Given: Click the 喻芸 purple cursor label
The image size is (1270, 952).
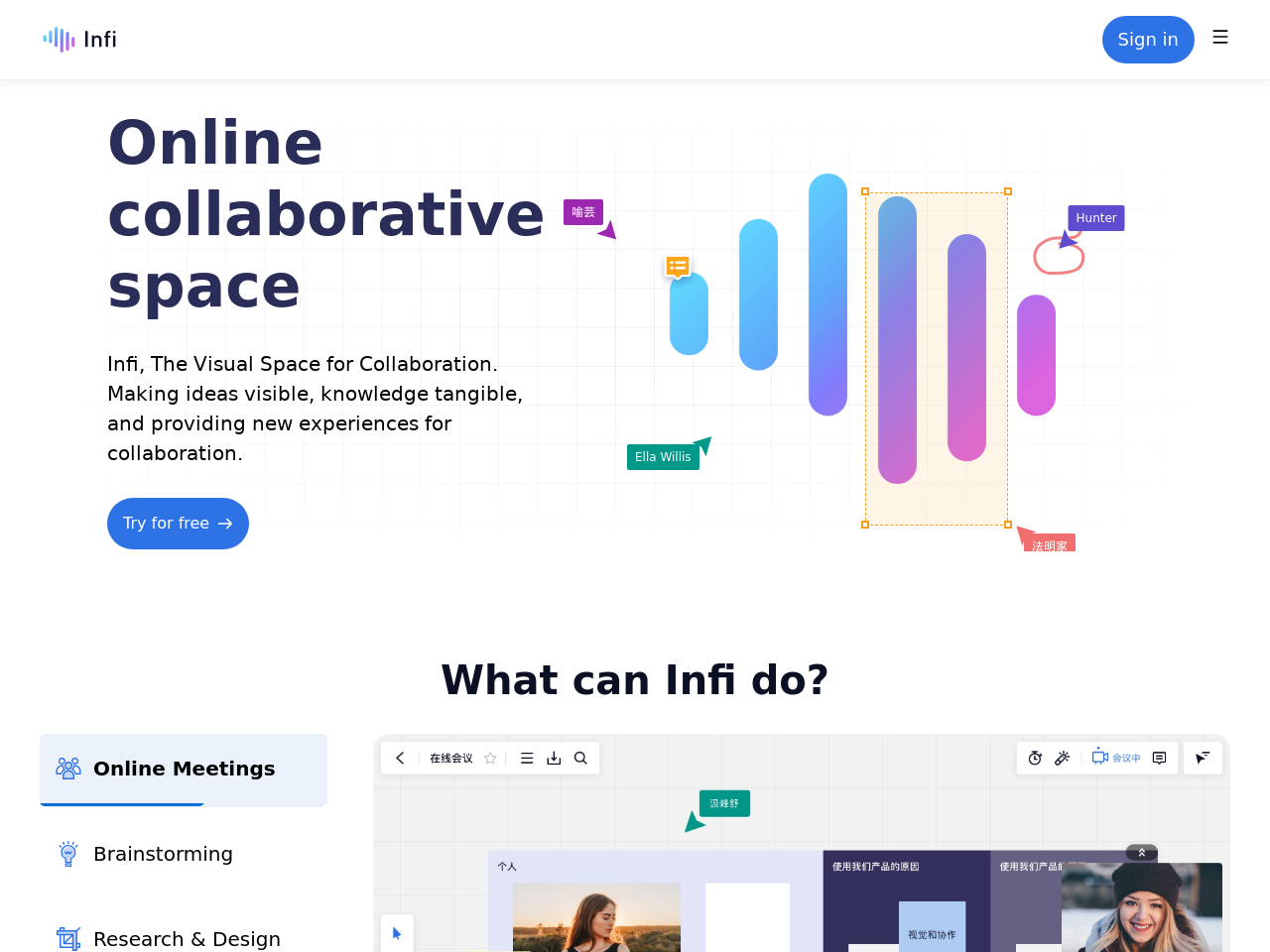Looking at the screenshot, I should pos(583,212).
